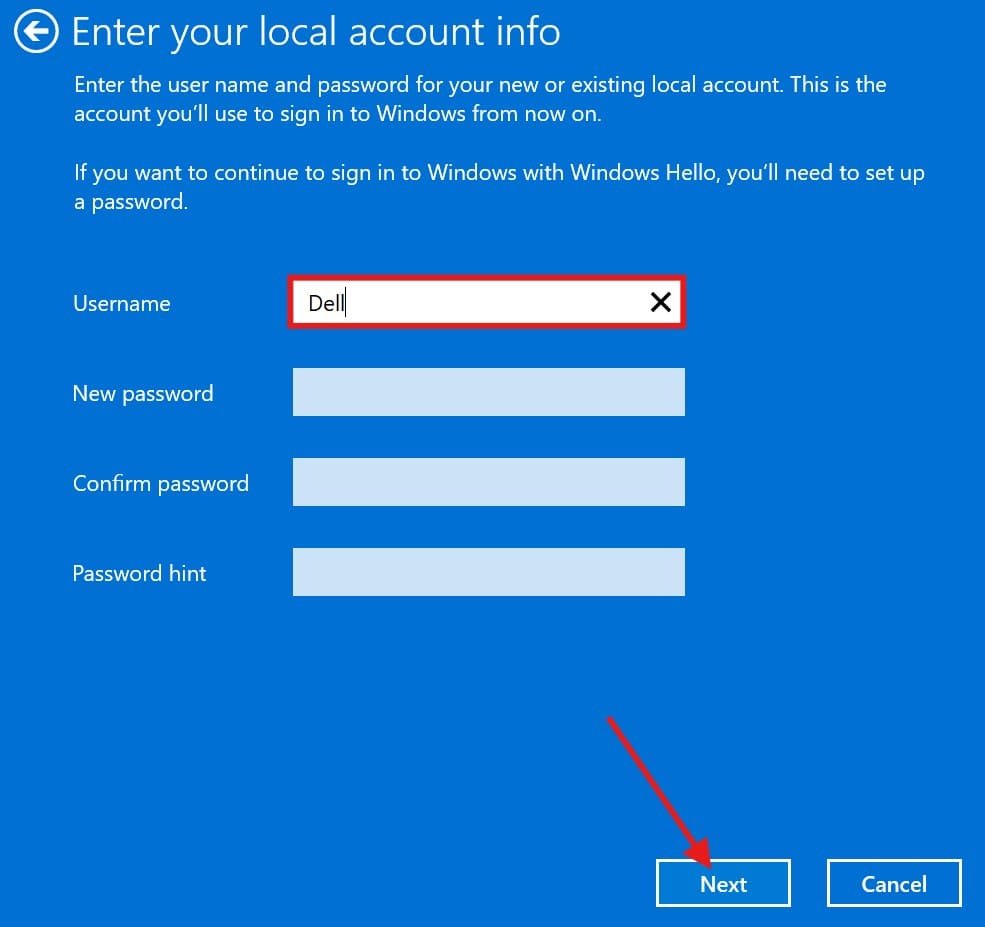Click the red arrow pointing at Next
Screen dimensions: 985x927
click(x=660, y=790)
